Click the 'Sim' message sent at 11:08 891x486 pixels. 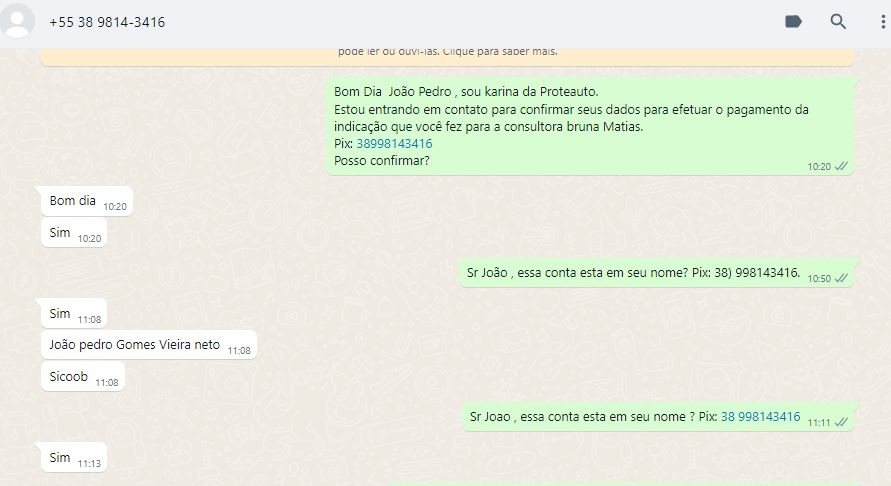tap(61, 314)
